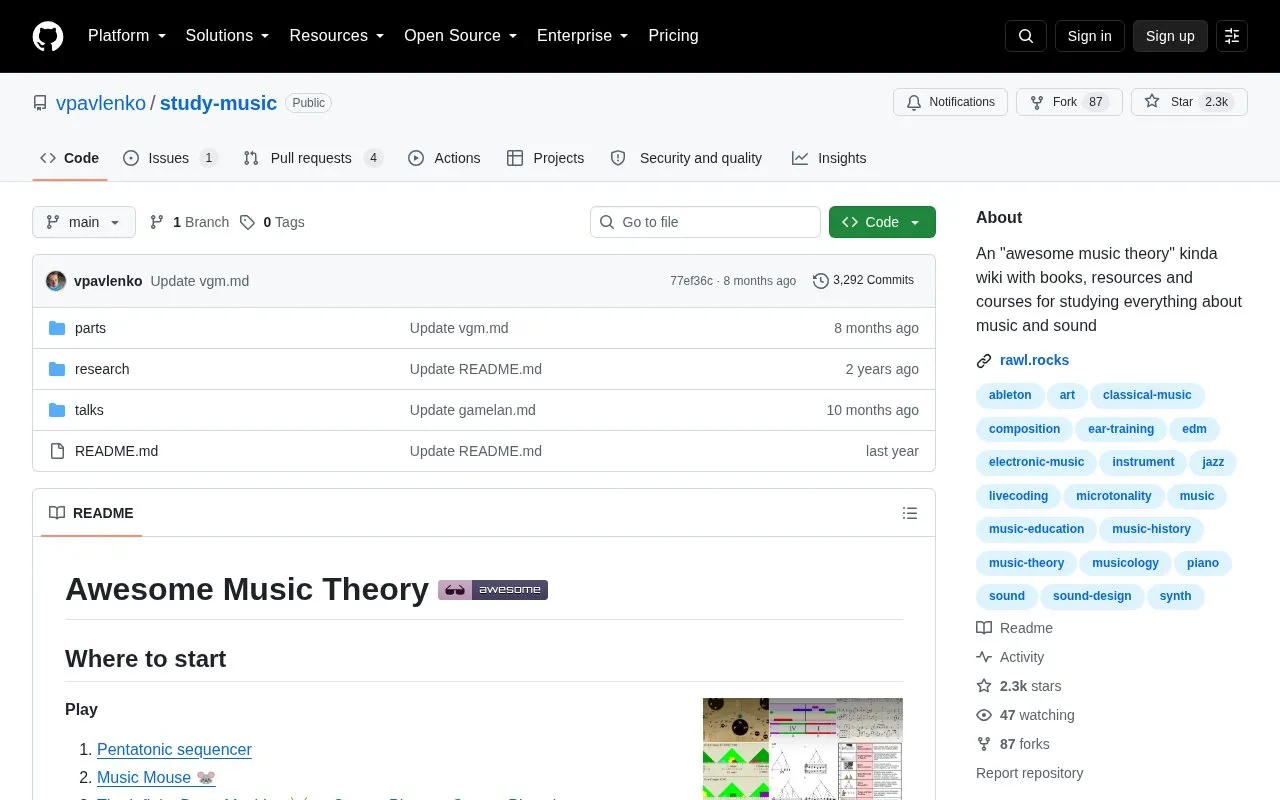Screen dimensions: 1280x800
Task: Open the parts folder icon
Action: [x=57, y=328]
